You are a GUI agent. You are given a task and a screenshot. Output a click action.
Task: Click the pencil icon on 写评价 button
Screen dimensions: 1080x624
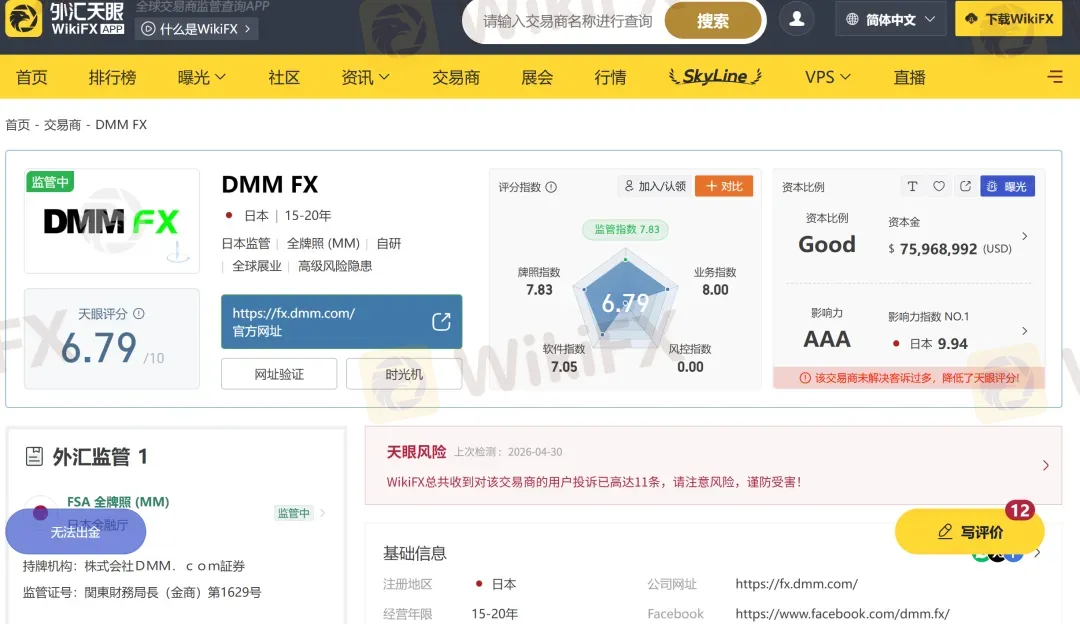944,531
